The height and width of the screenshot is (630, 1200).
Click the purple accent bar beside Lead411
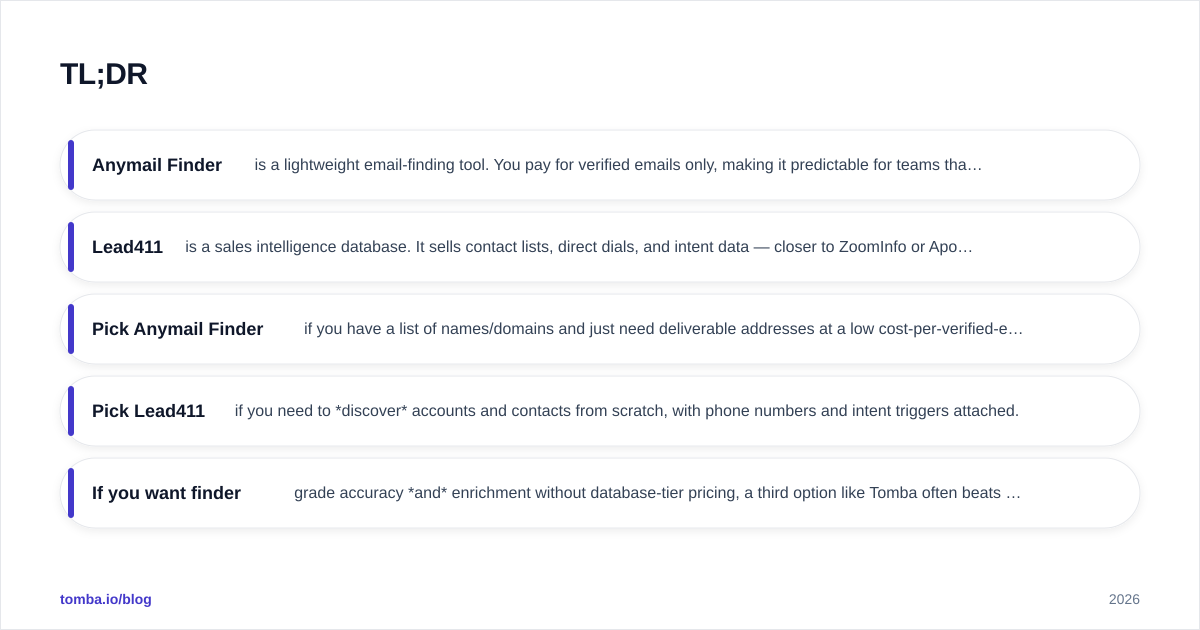tap(71, 247)
